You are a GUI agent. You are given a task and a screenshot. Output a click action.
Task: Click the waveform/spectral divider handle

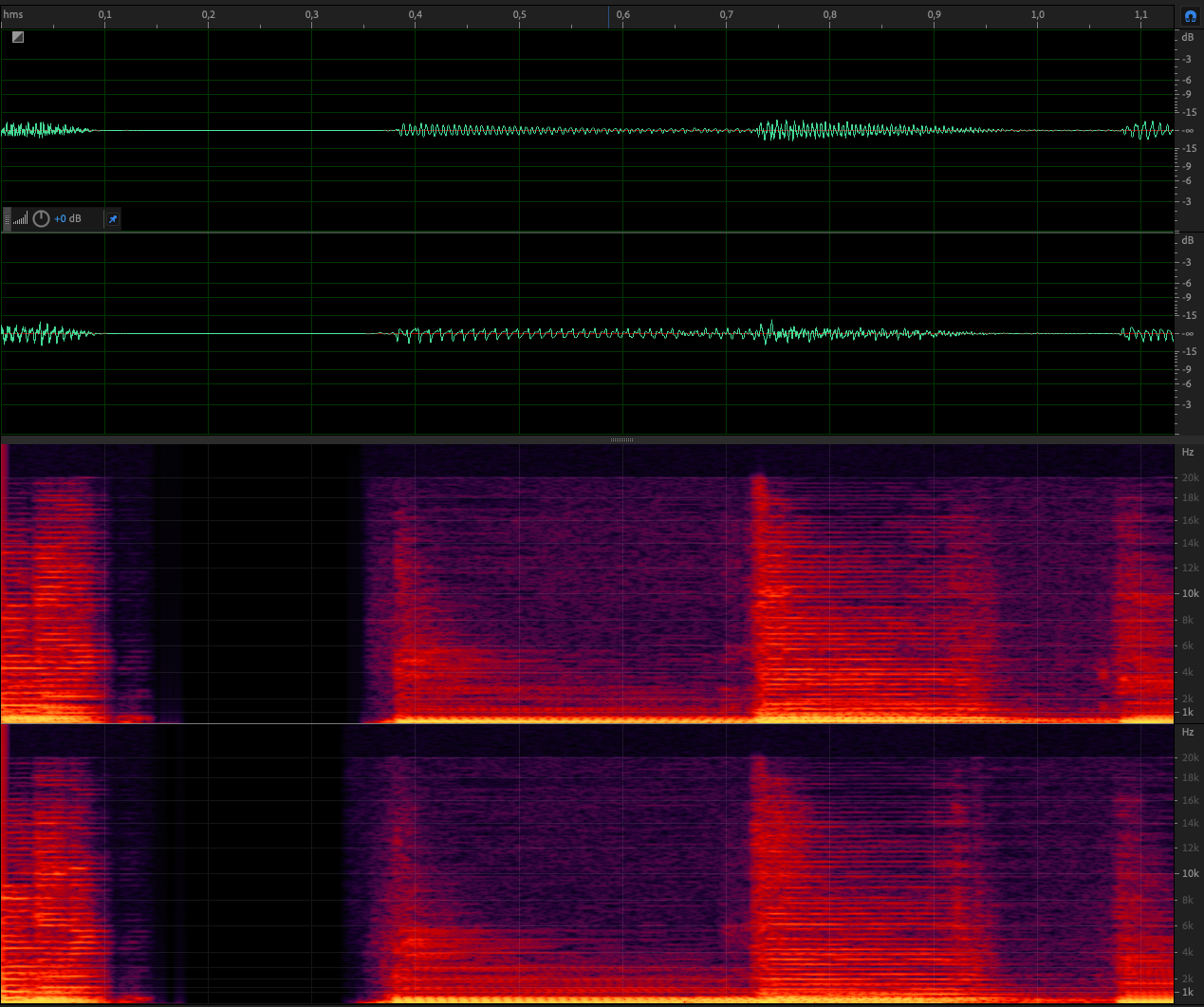(x=621, y=439)
